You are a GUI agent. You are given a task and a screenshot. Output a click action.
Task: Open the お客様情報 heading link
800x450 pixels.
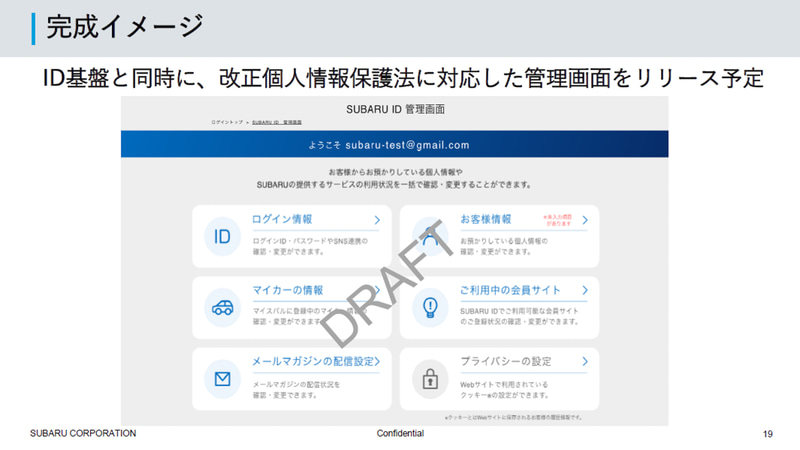(486, 219)
